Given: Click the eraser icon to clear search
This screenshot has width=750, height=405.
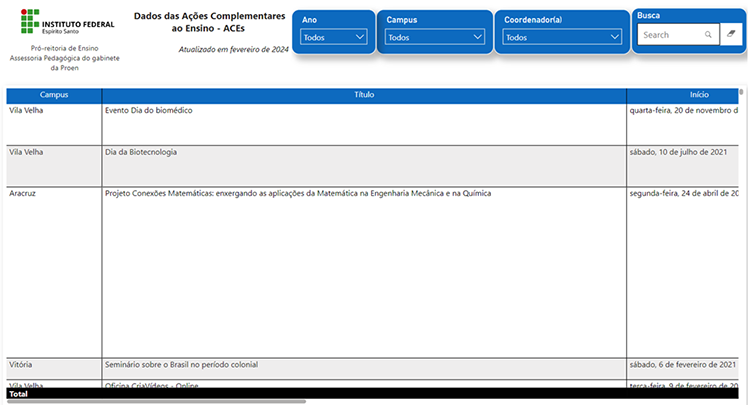Looking at the screenshot, I should pos(731,34).
